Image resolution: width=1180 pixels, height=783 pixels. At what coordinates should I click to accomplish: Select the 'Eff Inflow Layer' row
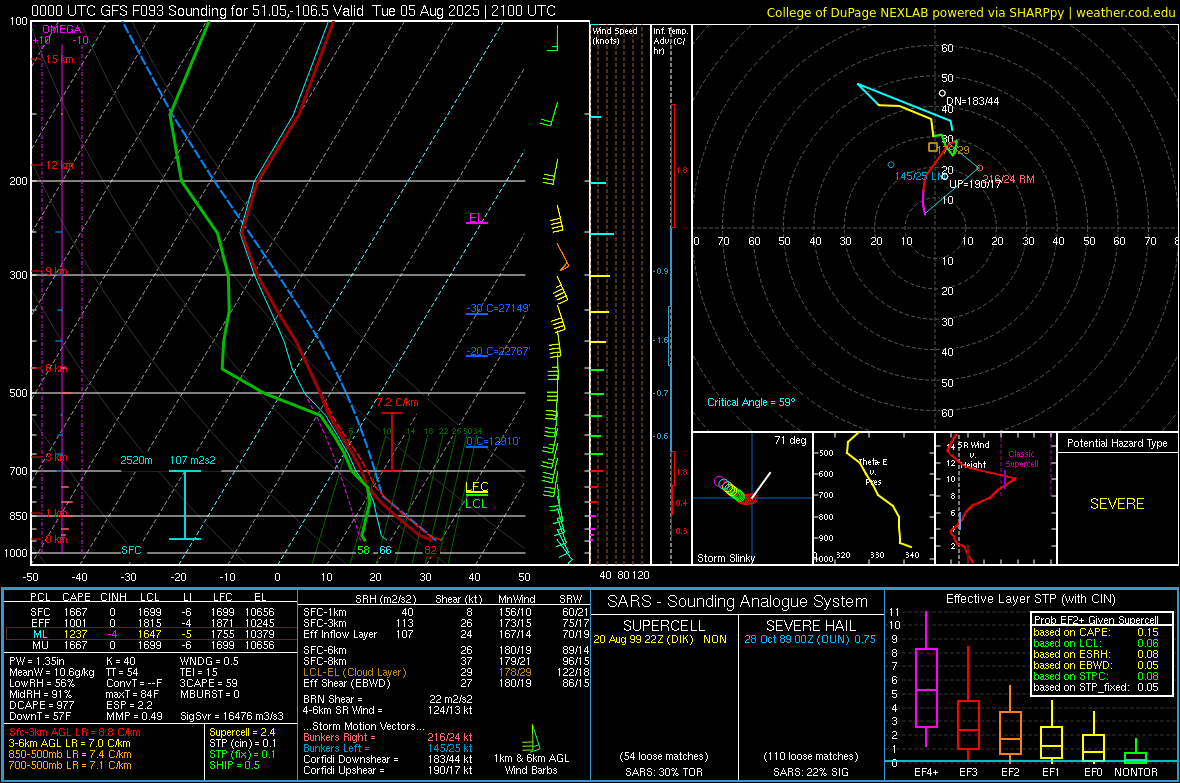coord(446,634)
